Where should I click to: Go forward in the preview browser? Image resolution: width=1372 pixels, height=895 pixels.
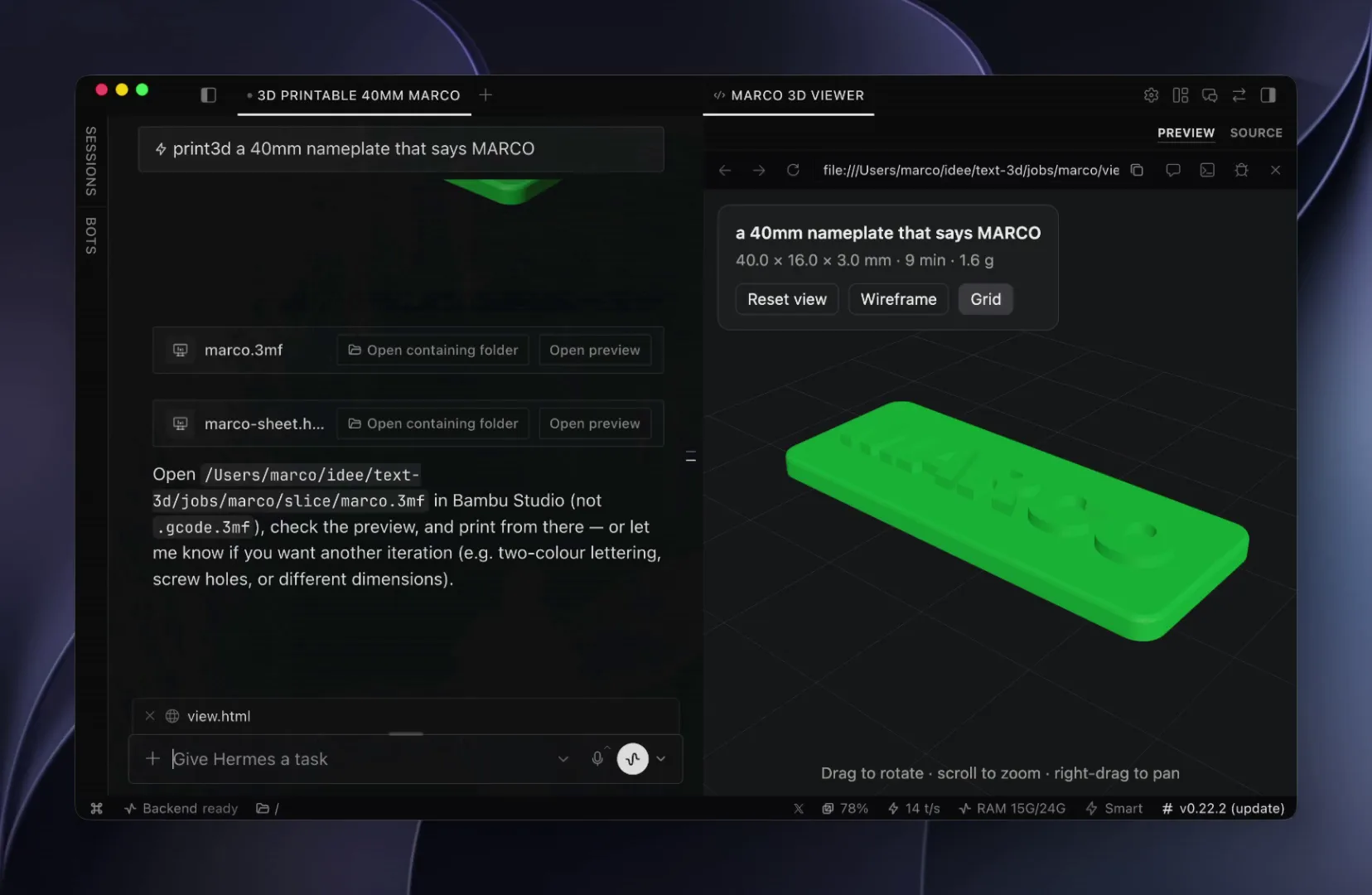click(759, 170)
